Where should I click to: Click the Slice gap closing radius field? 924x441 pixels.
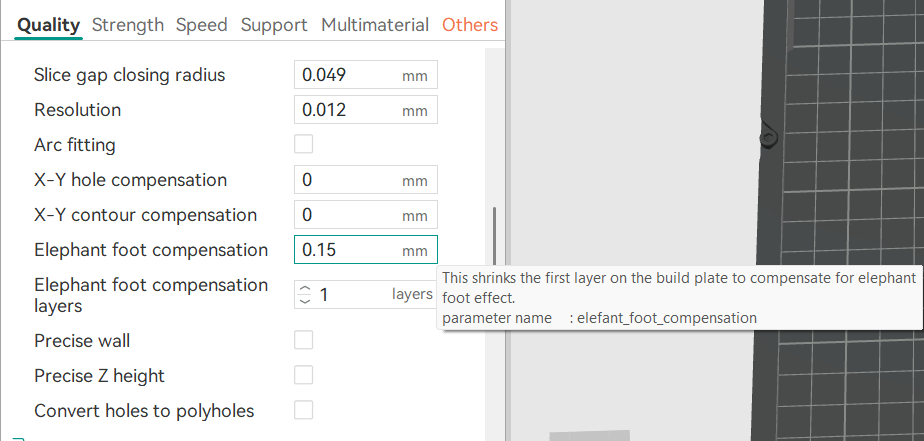[x=348, y=75]
